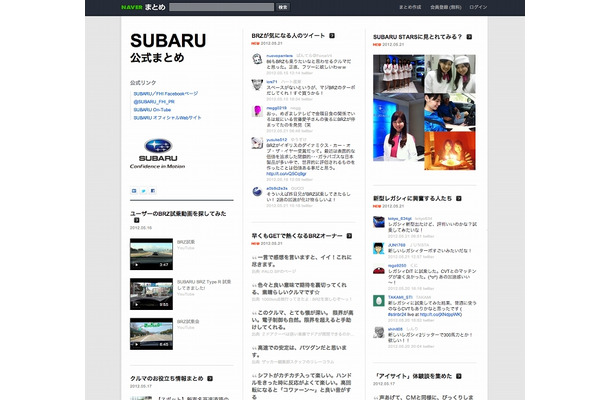The width and height of the screenshot is (610, 400).
Task: Open arrow icon beside SUBARU STARSに見とれてみる？
Action: coord(469,37)
